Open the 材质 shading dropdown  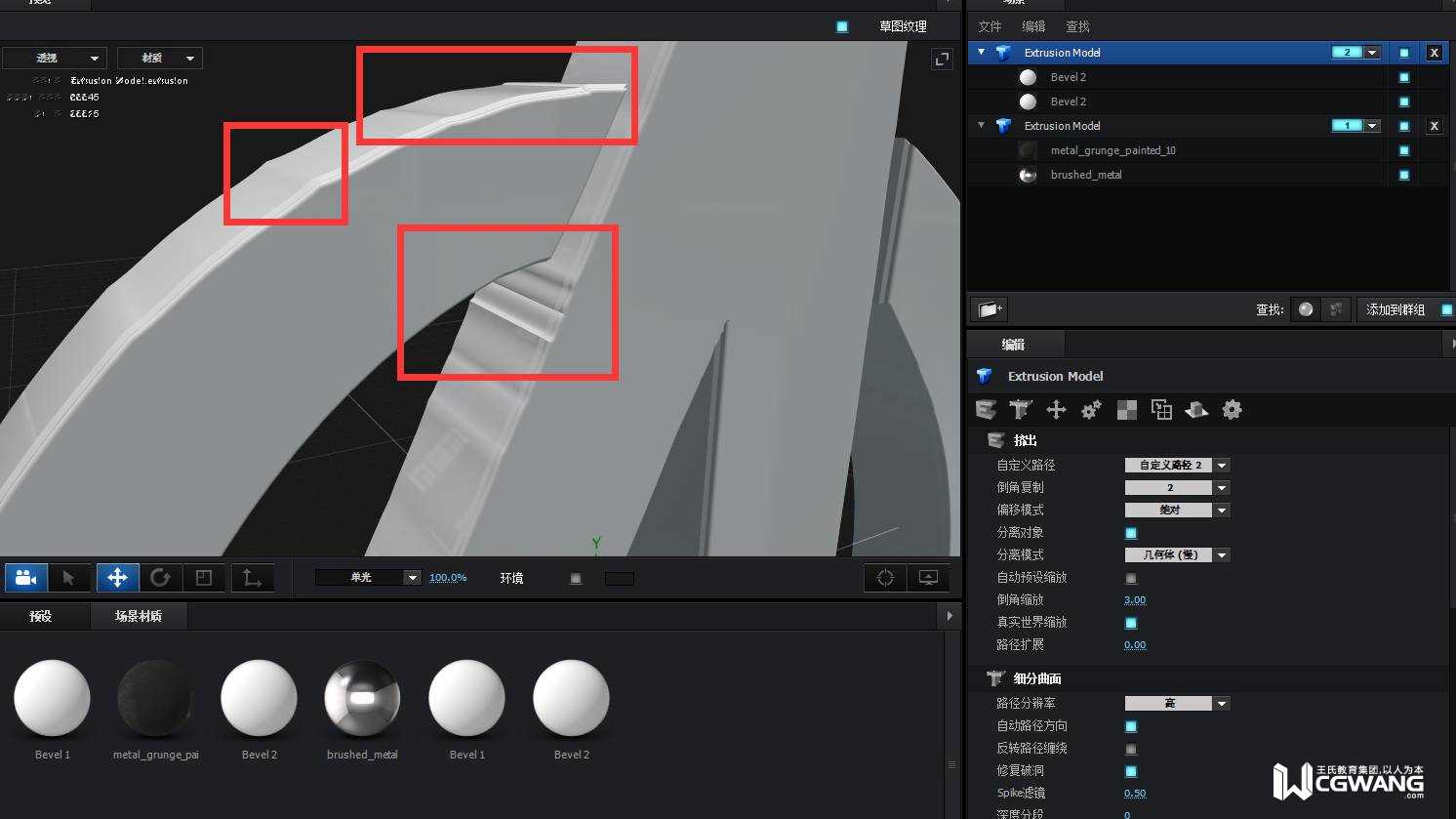tap(160, 59)
